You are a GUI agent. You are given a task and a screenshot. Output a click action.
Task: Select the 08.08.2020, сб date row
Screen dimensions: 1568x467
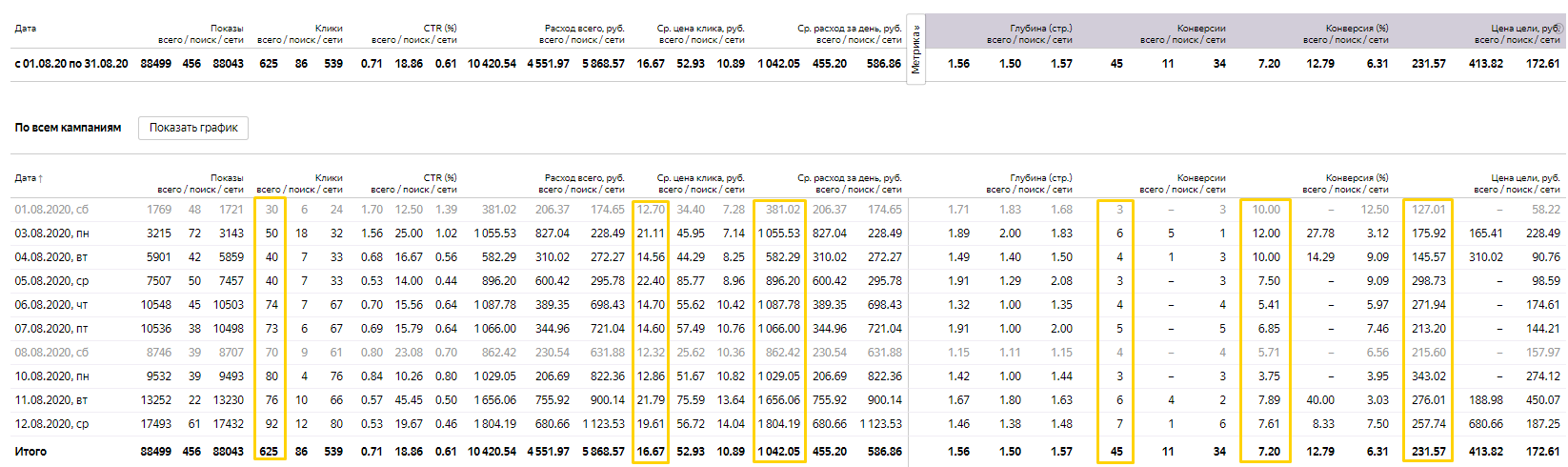[x=51, y=353]
